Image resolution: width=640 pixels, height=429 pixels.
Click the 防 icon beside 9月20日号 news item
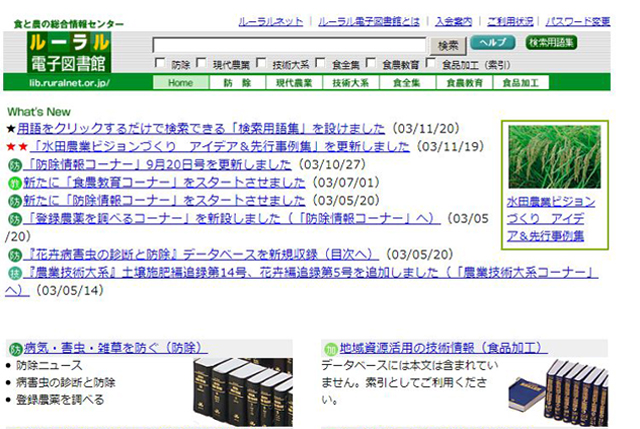pos(14,165)
